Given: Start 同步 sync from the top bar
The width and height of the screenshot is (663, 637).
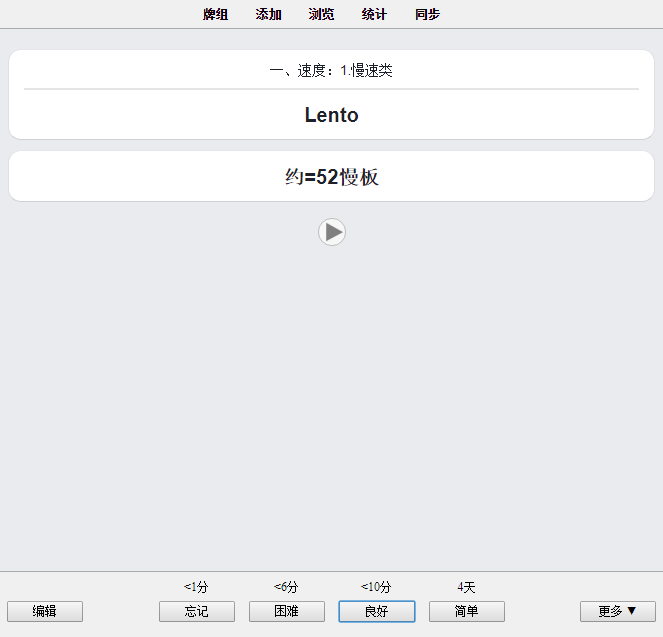Looking at the screenshot, I should pyautogui.click(x=427, y=14).
